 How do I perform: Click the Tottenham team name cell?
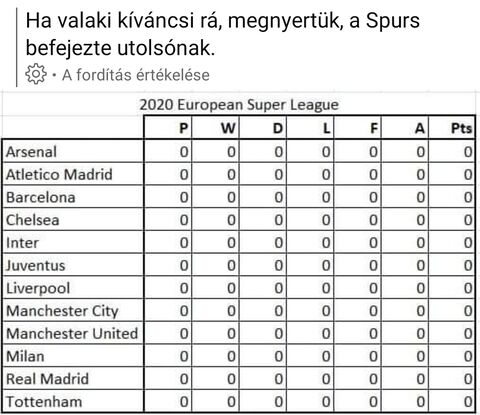(73, 401)
